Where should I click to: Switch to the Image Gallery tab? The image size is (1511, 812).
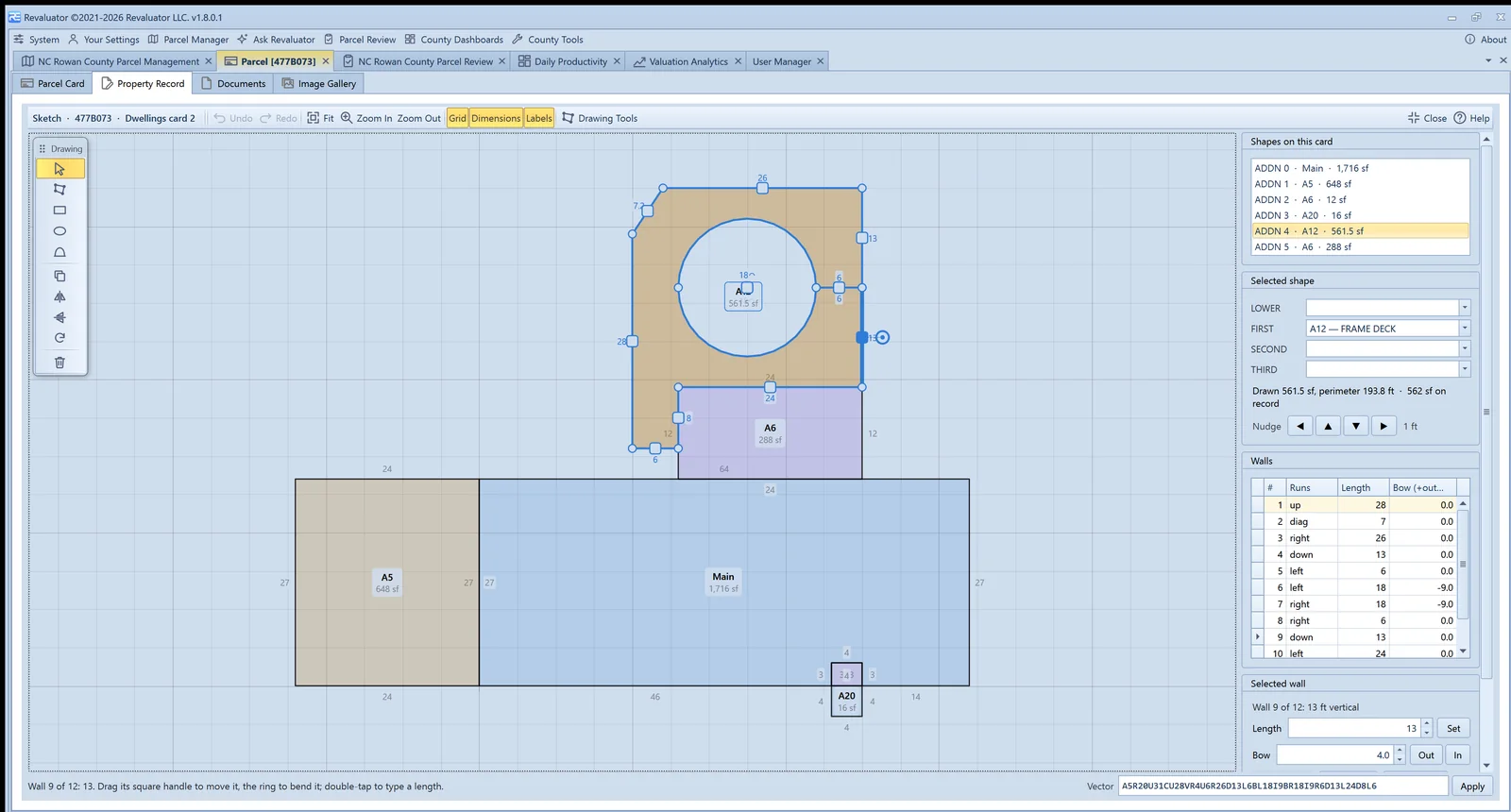tap(319, 84)
